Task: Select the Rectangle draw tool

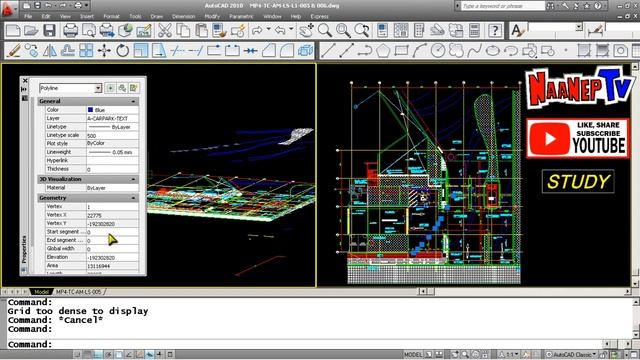Action: (401, 51)
